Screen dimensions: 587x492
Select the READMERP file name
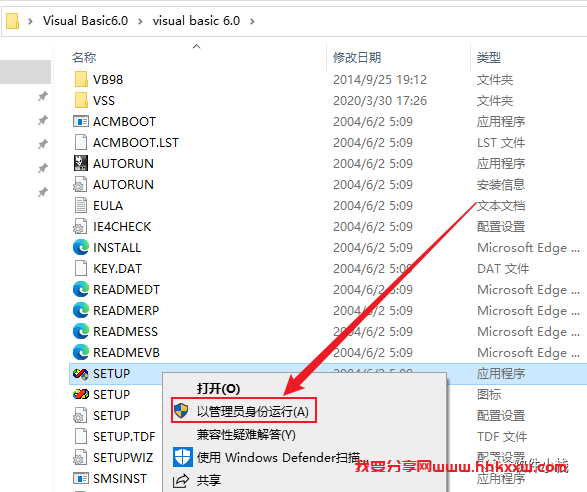pyautogui.click(x=126, y=310)
